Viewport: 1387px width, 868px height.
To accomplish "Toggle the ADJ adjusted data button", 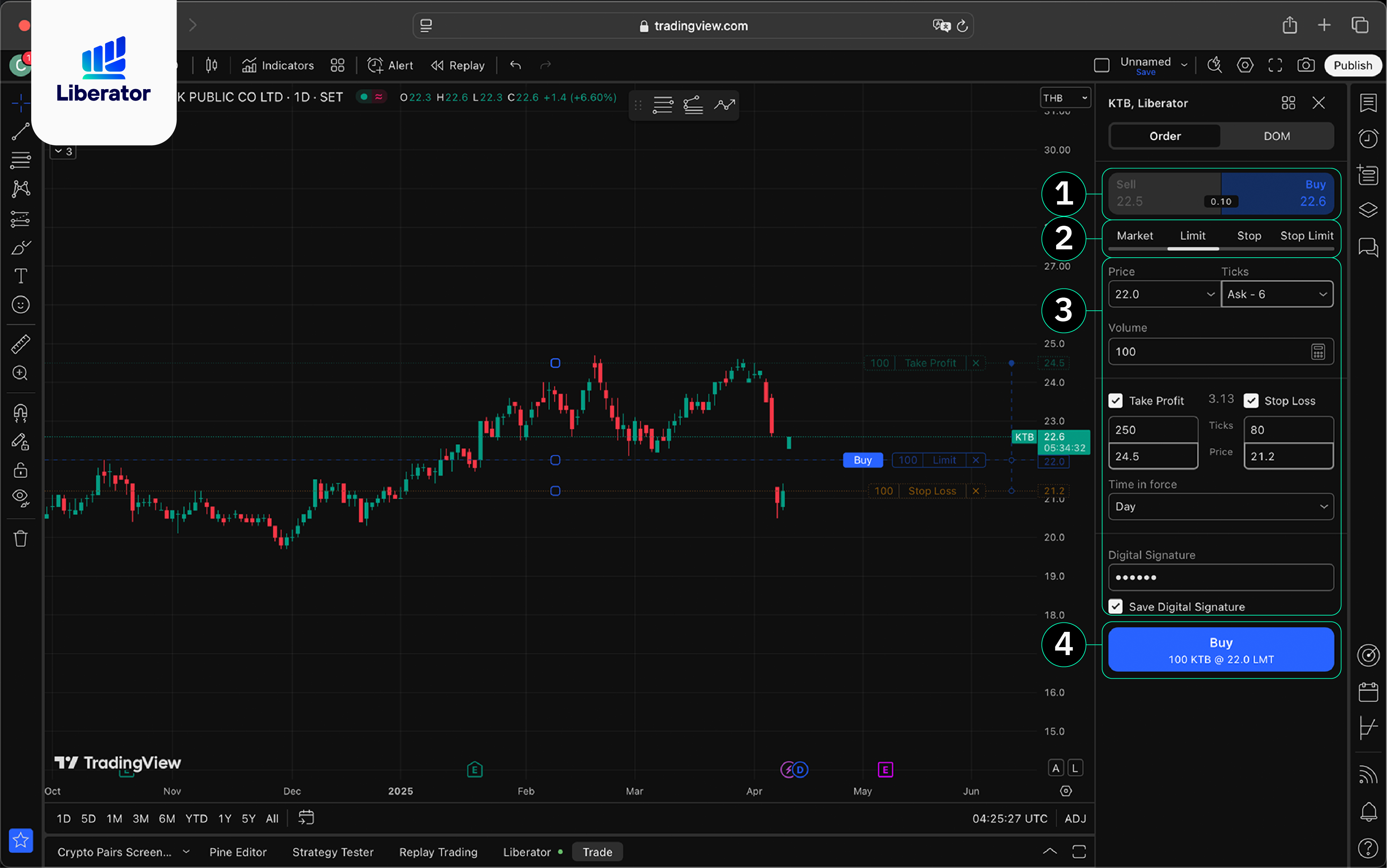I will 1075,819.
